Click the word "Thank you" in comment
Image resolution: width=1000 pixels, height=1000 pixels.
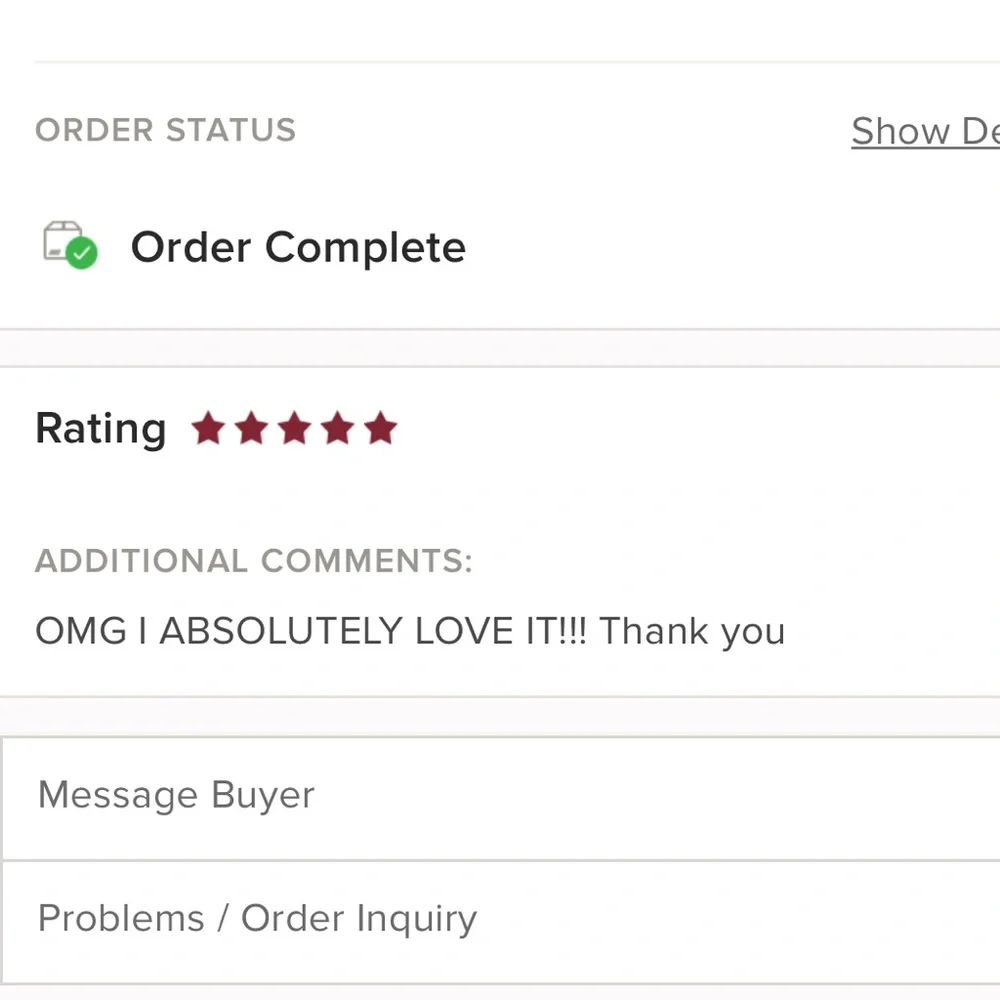[692, 631]
